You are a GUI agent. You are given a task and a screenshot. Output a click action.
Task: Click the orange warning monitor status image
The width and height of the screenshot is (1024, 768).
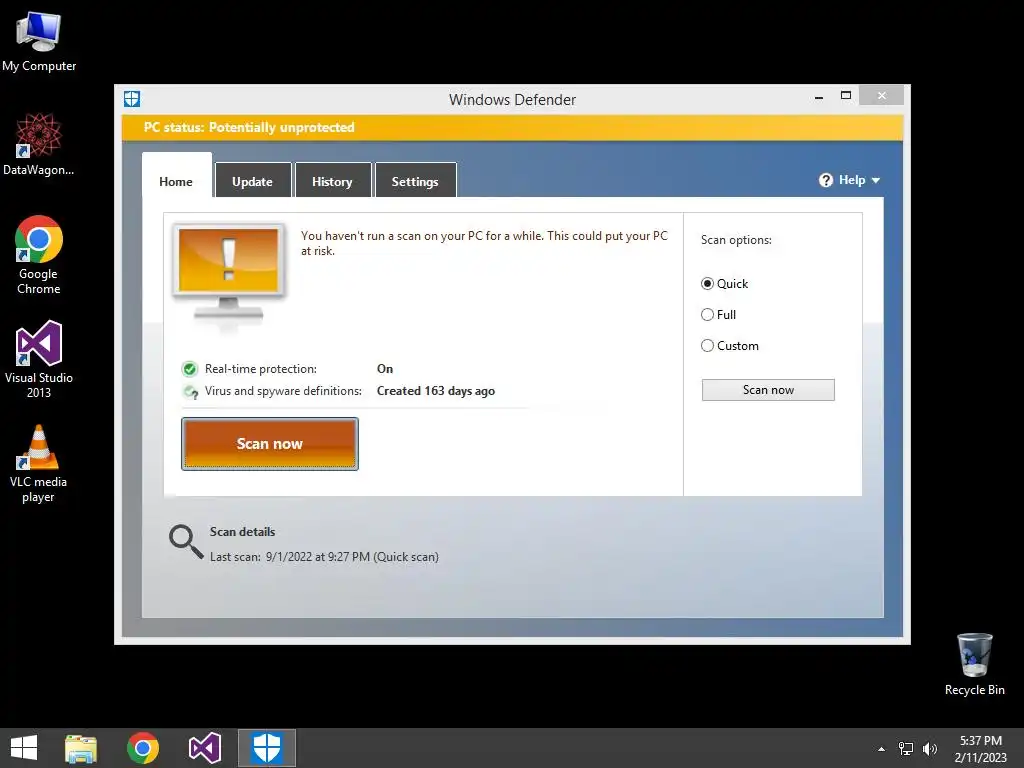point(229,276)
